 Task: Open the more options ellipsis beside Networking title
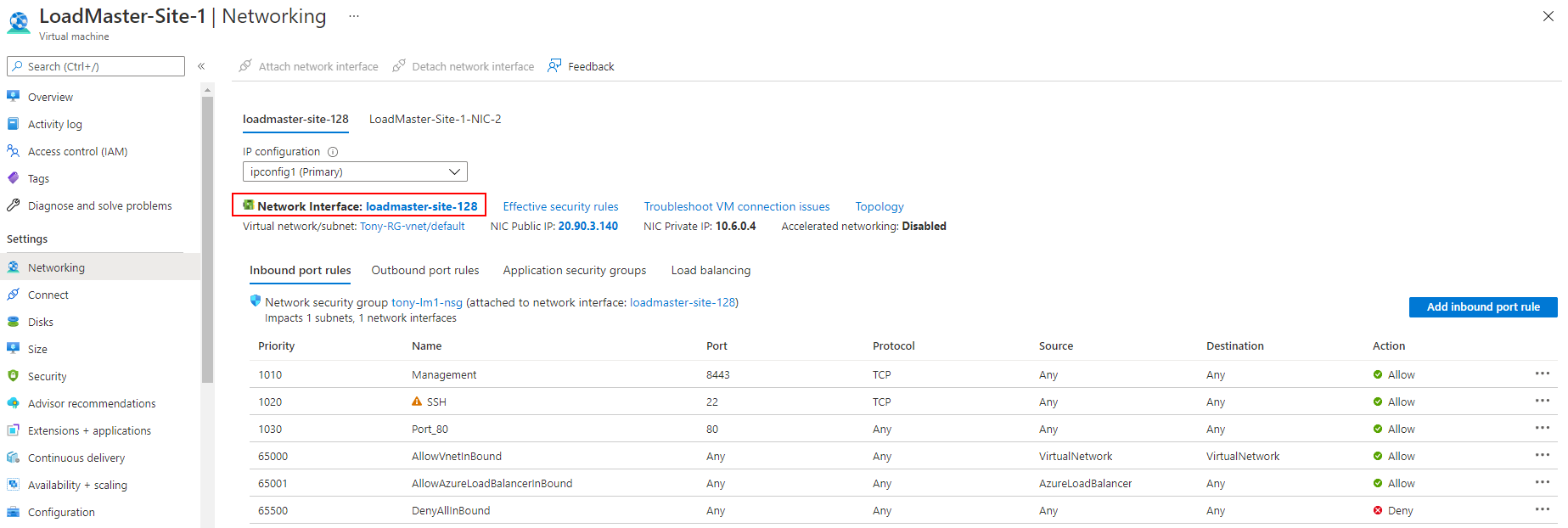[x=353, y=16]
